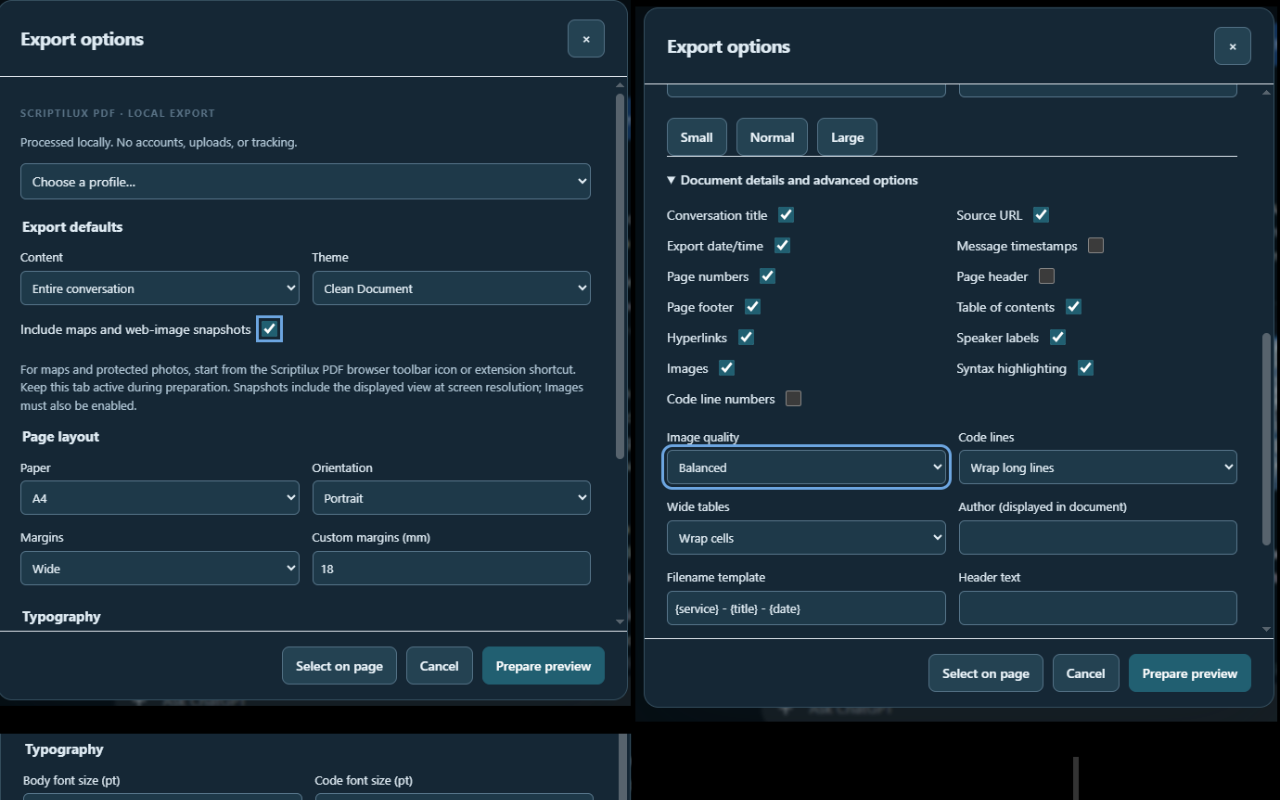Enable Message timestamps
This screenshot has height=800, width=1280.
[x=1096, y=245]
